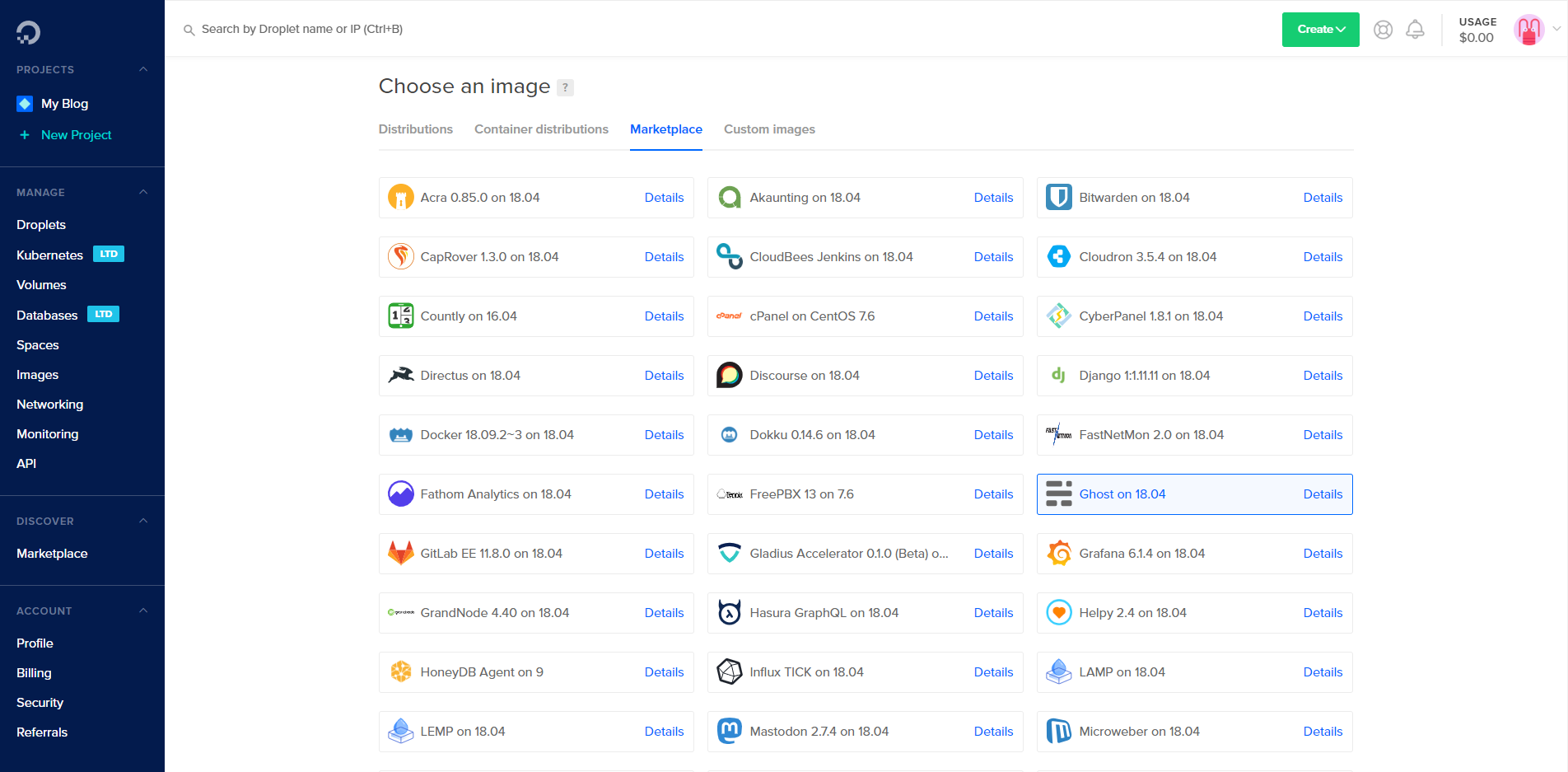Select the Directus on 18.04 image
The image size is (1568, 772).
pyautogui.click(x=536, y=376)
